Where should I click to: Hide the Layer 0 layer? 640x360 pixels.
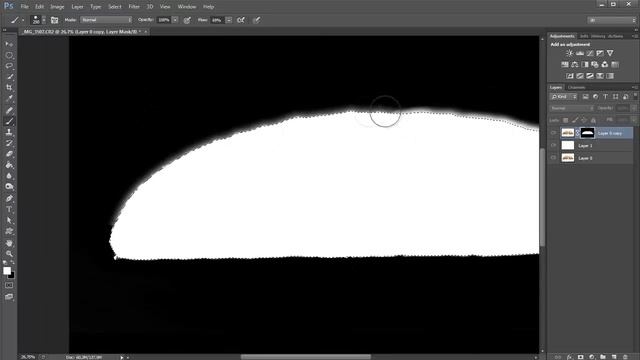click(x=553, y=158)
